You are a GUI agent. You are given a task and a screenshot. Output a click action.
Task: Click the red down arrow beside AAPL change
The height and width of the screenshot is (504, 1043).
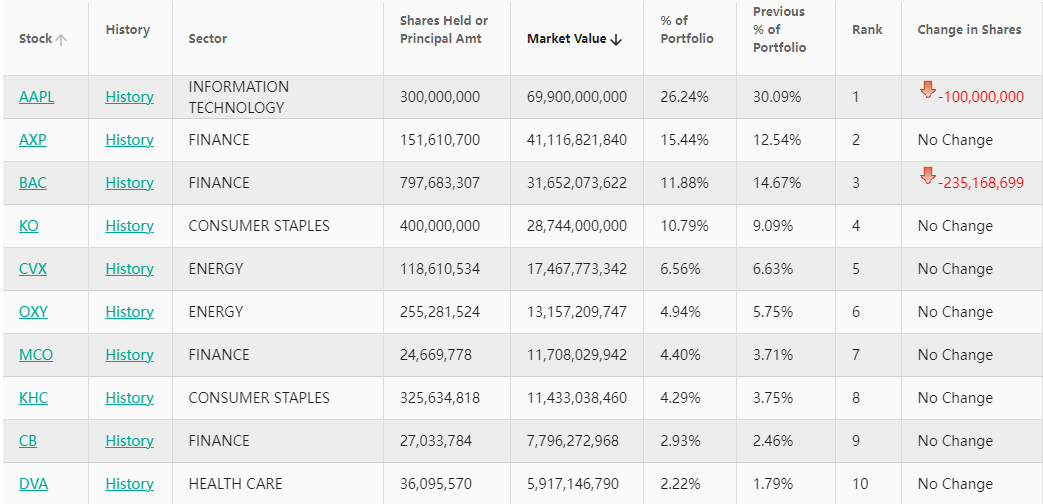point(928,90)
